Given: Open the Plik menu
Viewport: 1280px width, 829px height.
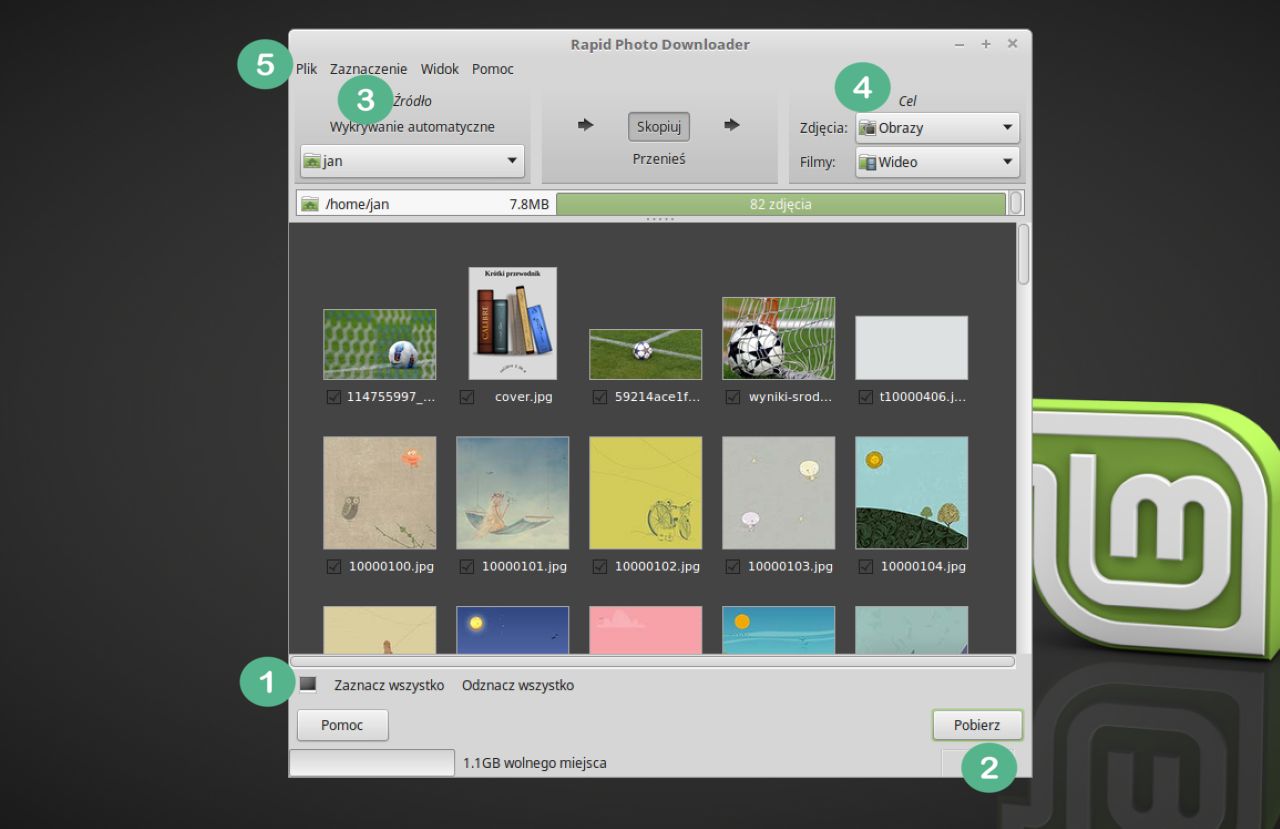Looking at the screenshot, I should (x=306, y=69).
